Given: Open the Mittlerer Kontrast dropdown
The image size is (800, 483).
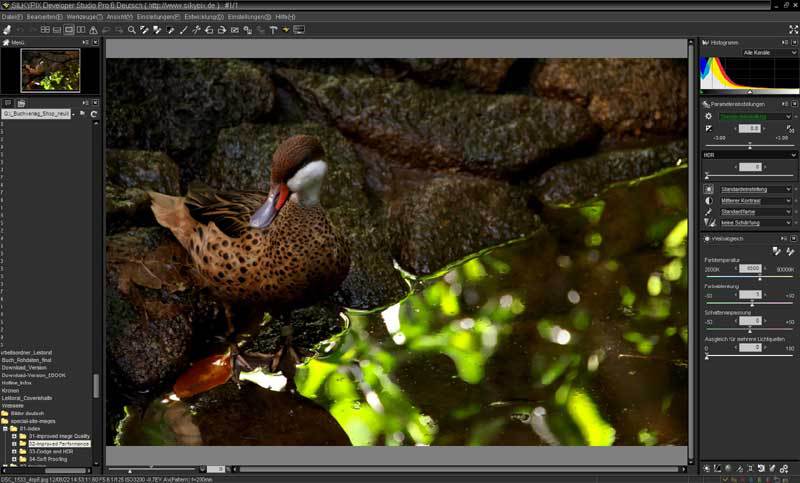Looking at the screenshot, I should (x=756, y=200).
